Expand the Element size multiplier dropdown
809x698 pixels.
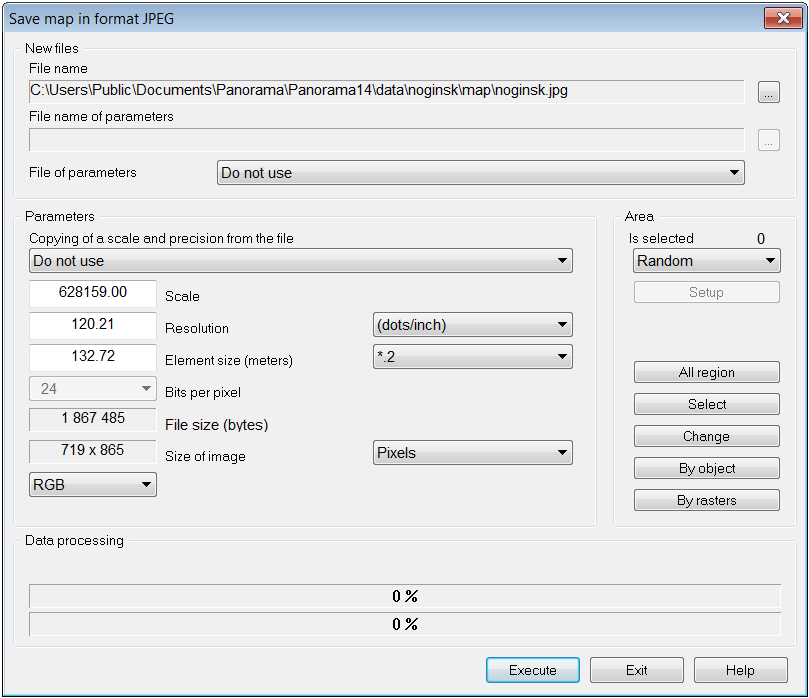[472, 357]
